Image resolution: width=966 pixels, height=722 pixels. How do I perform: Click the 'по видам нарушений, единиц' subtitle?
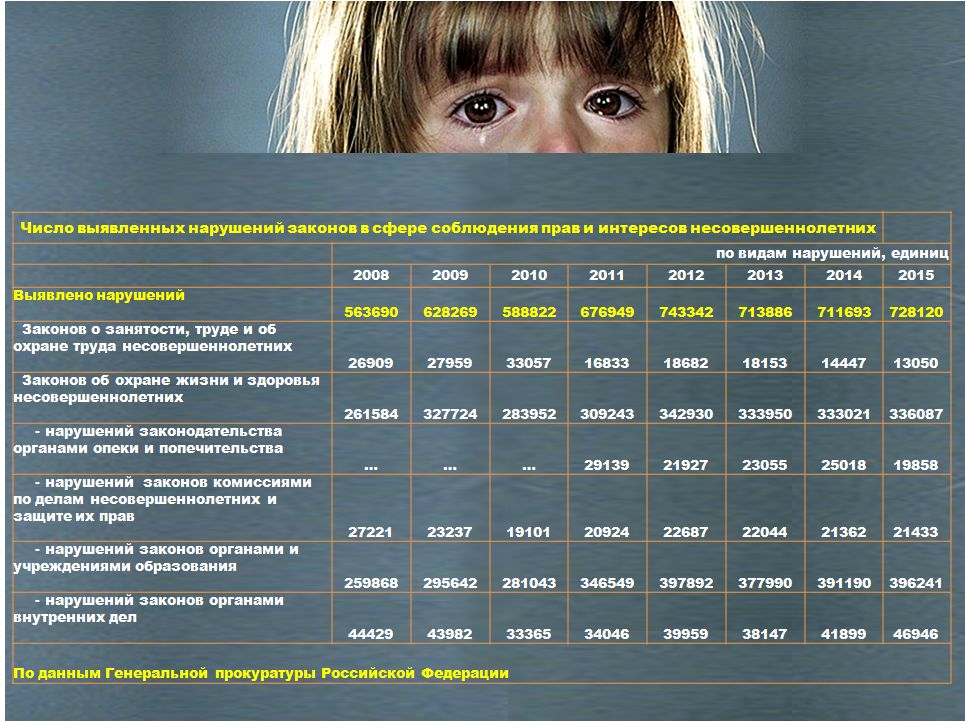[x=832, y=253]
